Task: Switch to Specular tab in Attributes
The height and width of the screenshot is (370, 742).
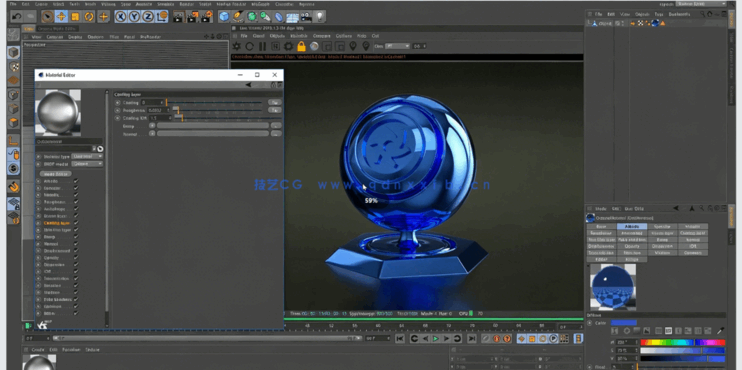Action: 662,227
